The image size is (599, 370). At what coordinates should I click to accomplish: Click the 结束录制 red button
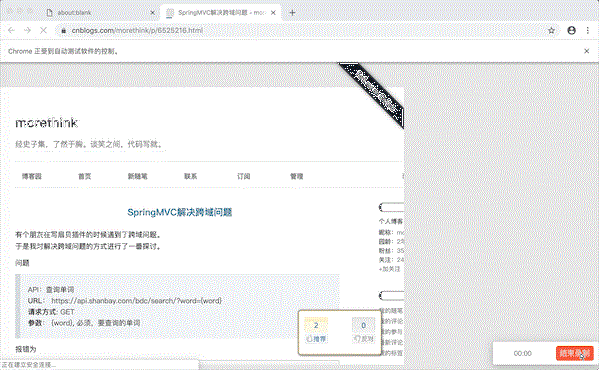click(575, 353)
